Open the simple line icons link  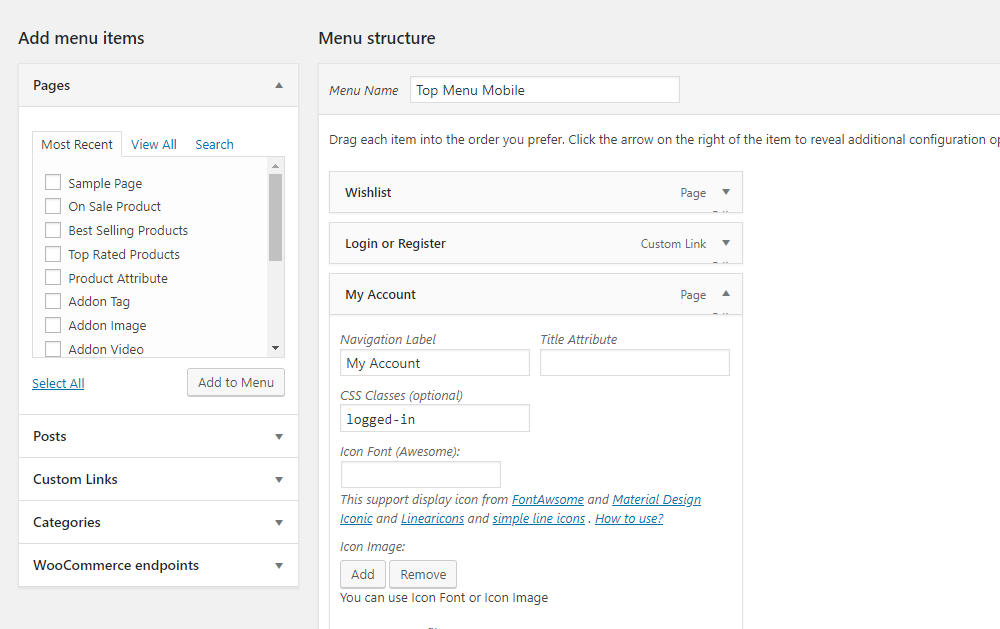click(539, 519)
